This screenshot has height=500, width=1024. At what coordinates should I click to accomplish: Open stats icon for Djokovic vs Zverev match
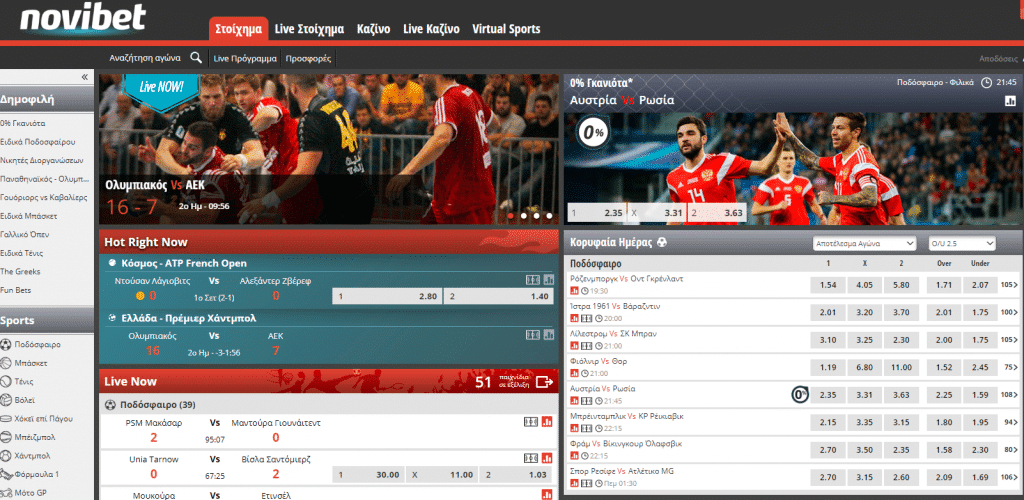(x=547, y=280)
